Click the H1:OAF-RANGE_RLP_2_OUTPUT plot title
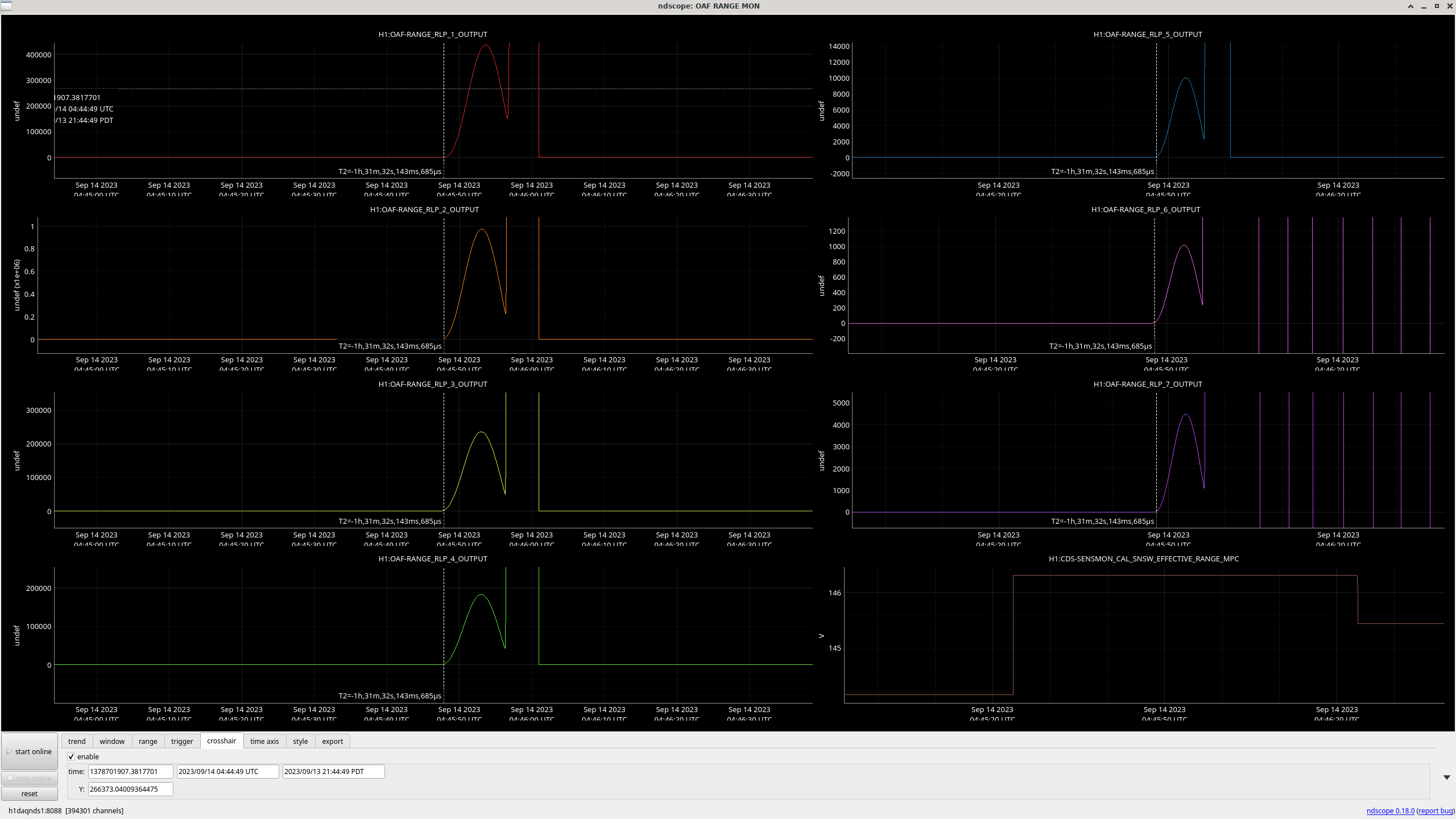This screenshot has width=1456, height=819. (x=424, y=209)
